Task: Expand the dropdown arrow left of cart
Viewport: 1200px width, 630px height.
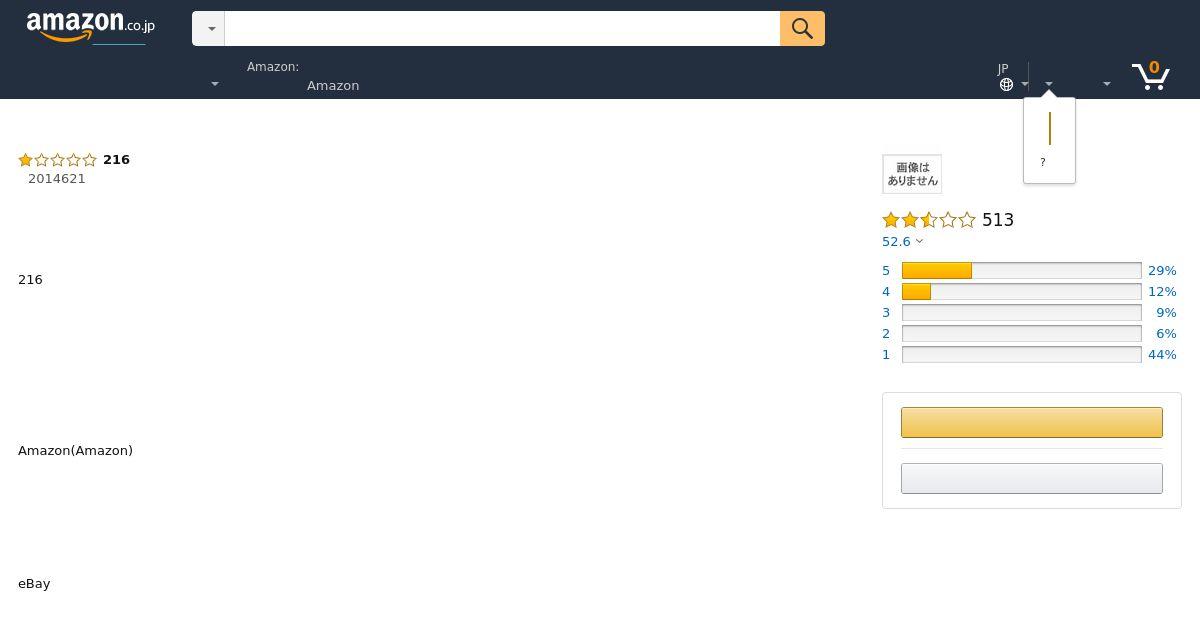Action: point(1106,85)
